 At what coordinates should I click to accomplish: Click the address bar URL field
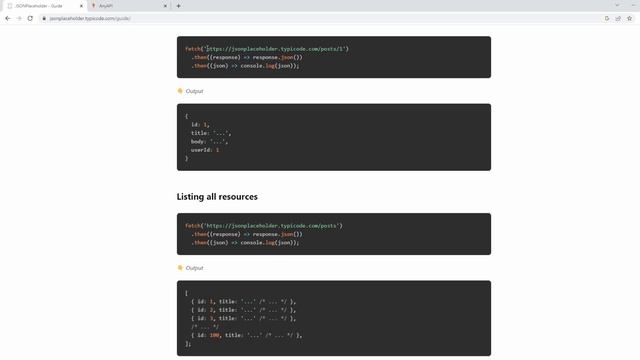pyautogui.click(x=322, y=18)
